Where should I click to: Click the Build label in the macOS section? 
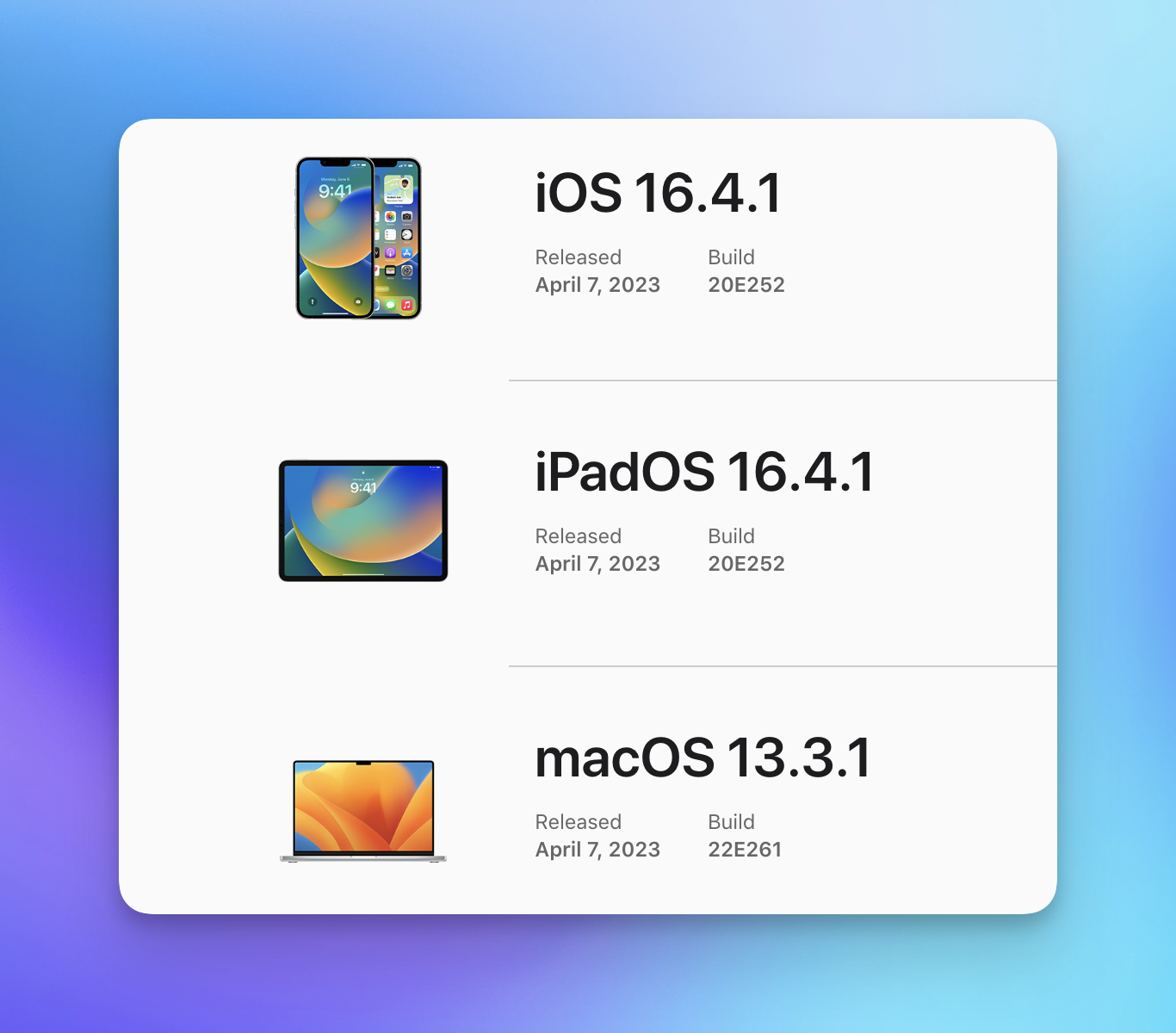(x=731, y=821)
